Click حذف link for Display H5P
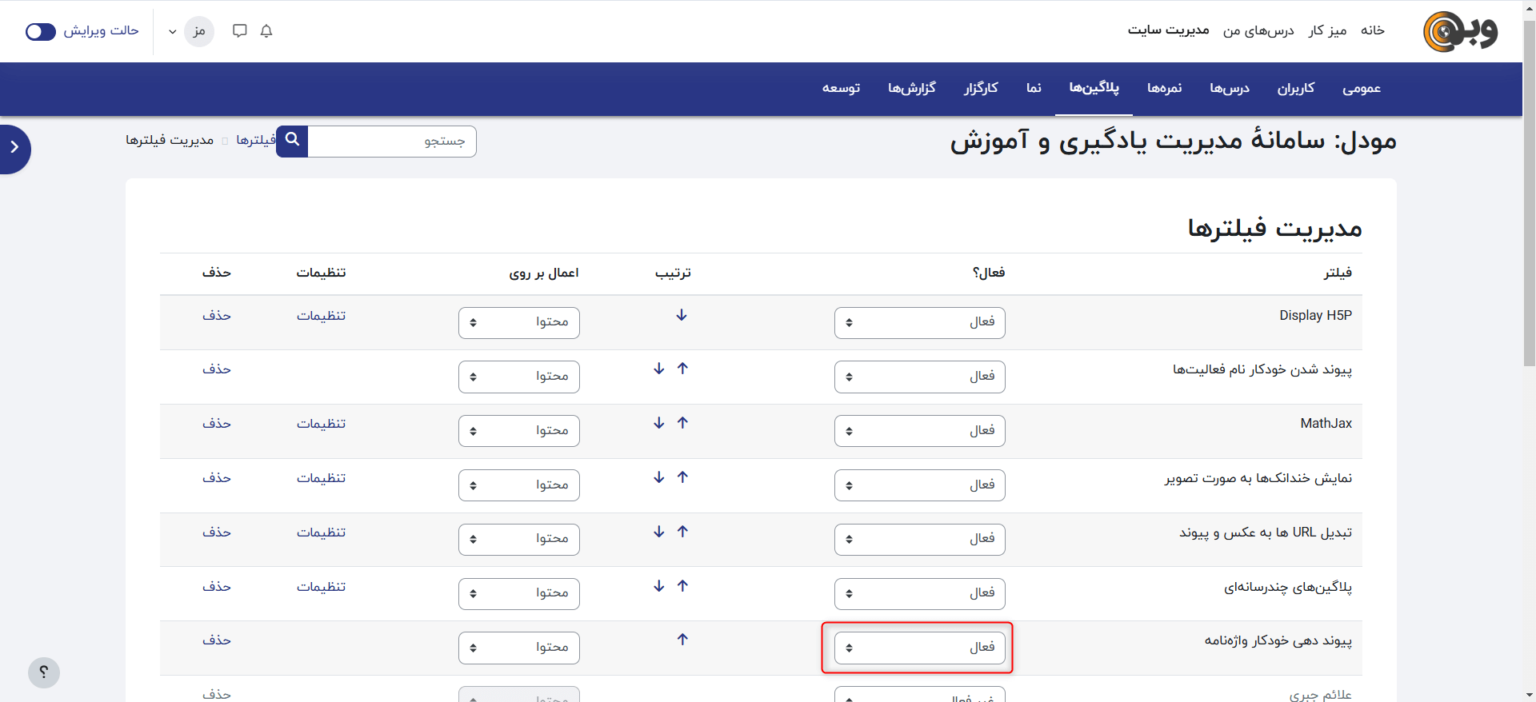The image size is (1536, 702). [x=216, y=315]
